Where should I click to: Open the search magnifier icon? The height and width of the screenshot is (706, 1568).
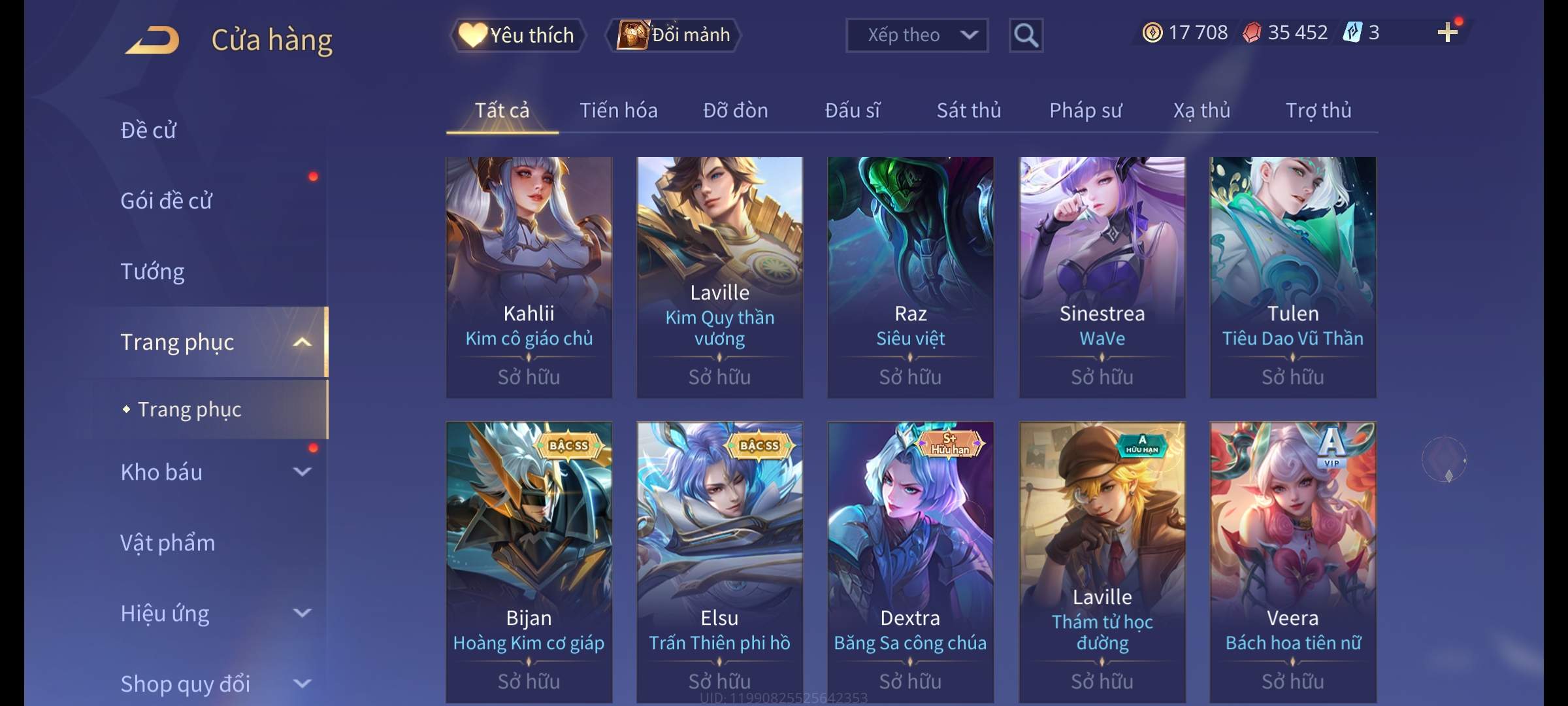pyautogui.click(x=1026, y=35)
